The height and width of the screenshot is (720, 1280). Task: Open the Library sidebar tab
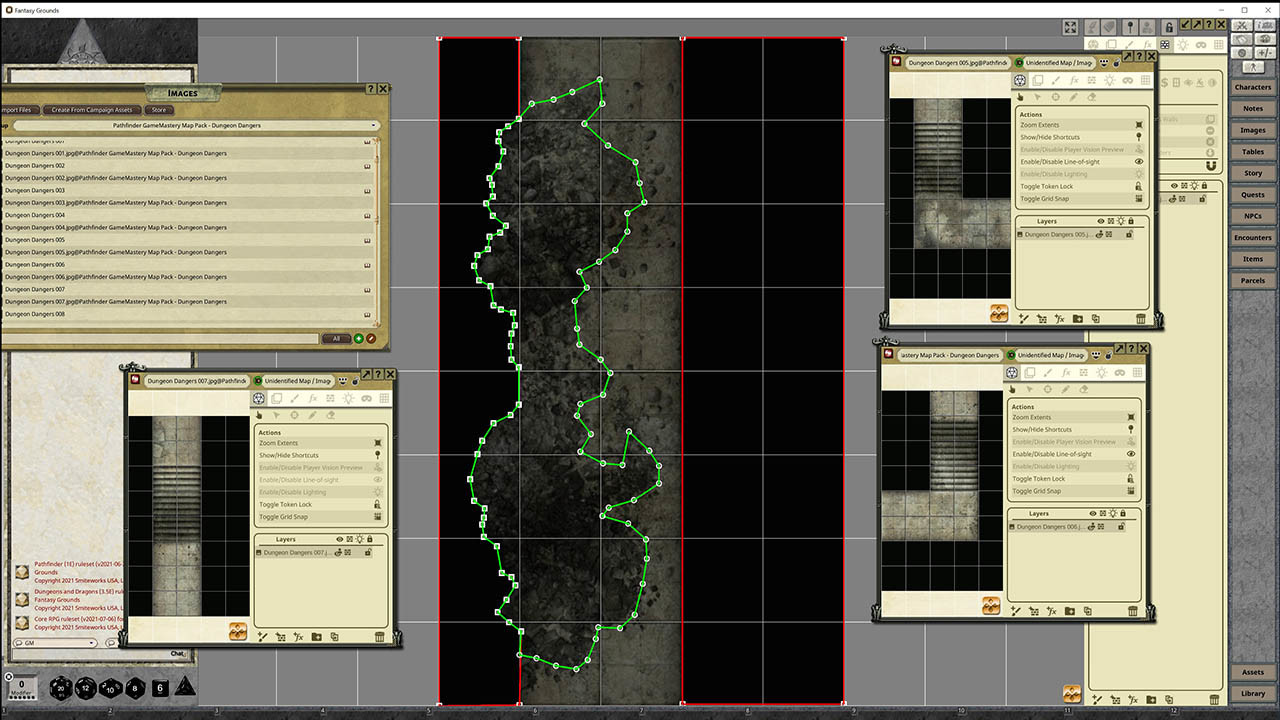pyautogui.click(x=1253, y=693)
